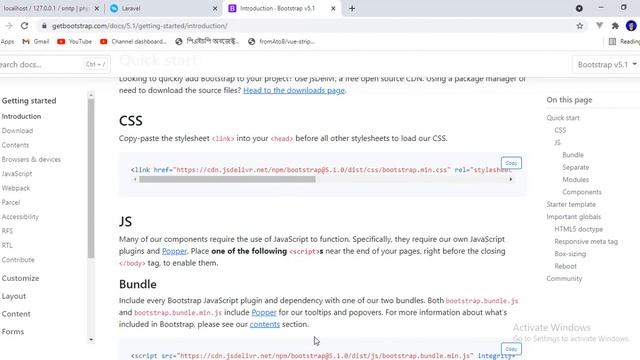
Task: Open the YouTube bookmark
Action: (x=74, y=41)
